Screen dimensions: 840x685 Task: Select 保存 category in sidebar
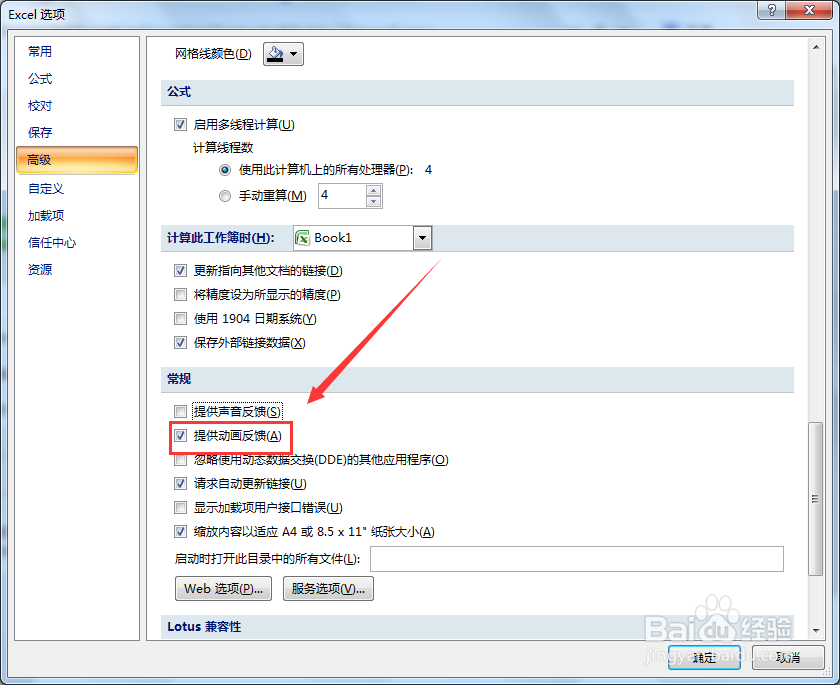(40, 132)
